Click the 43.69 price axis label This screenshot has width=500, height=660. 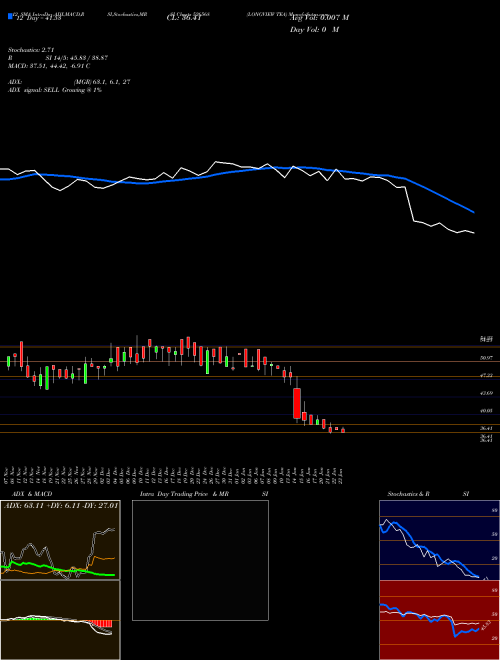(x=487, y=393)
